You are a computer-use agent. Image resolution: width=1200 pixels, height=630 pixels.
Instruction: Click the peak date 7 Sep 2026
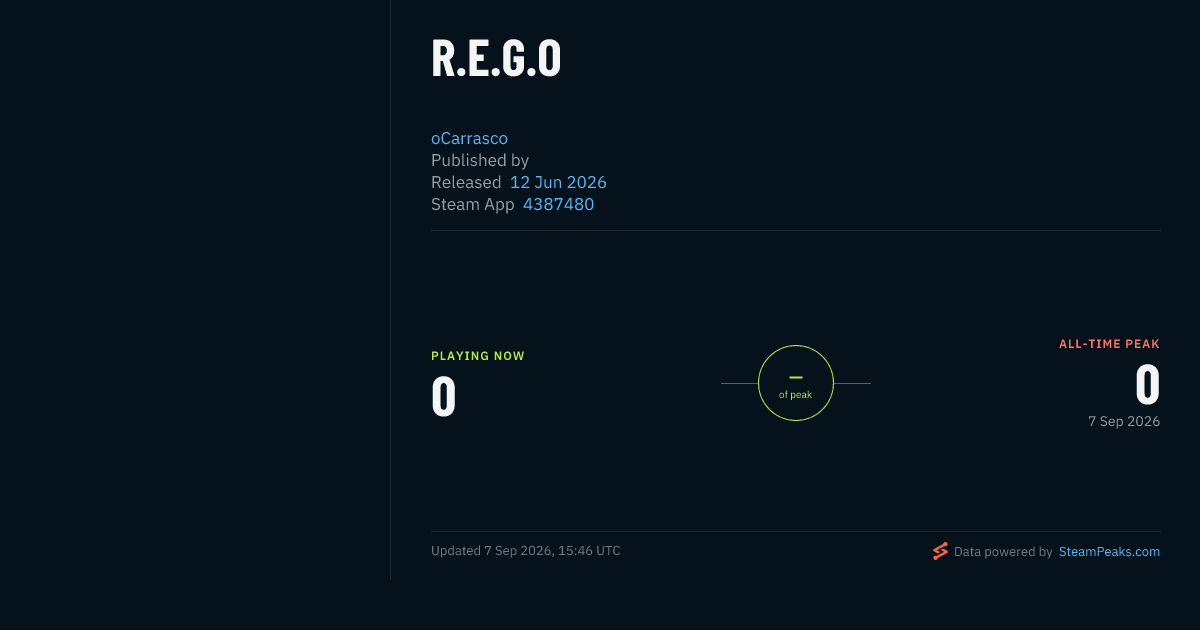click(x=1124, y=422)
